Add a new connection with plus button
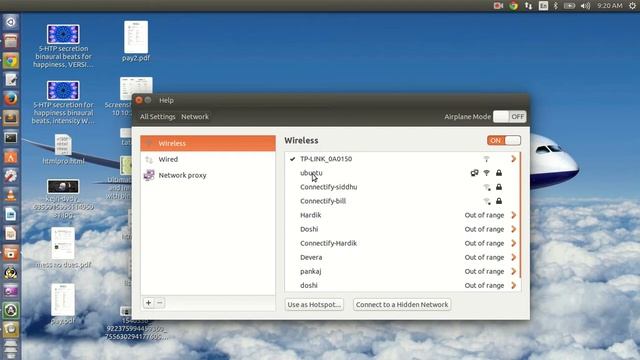640x360 pixels. (x=149, y=303)
